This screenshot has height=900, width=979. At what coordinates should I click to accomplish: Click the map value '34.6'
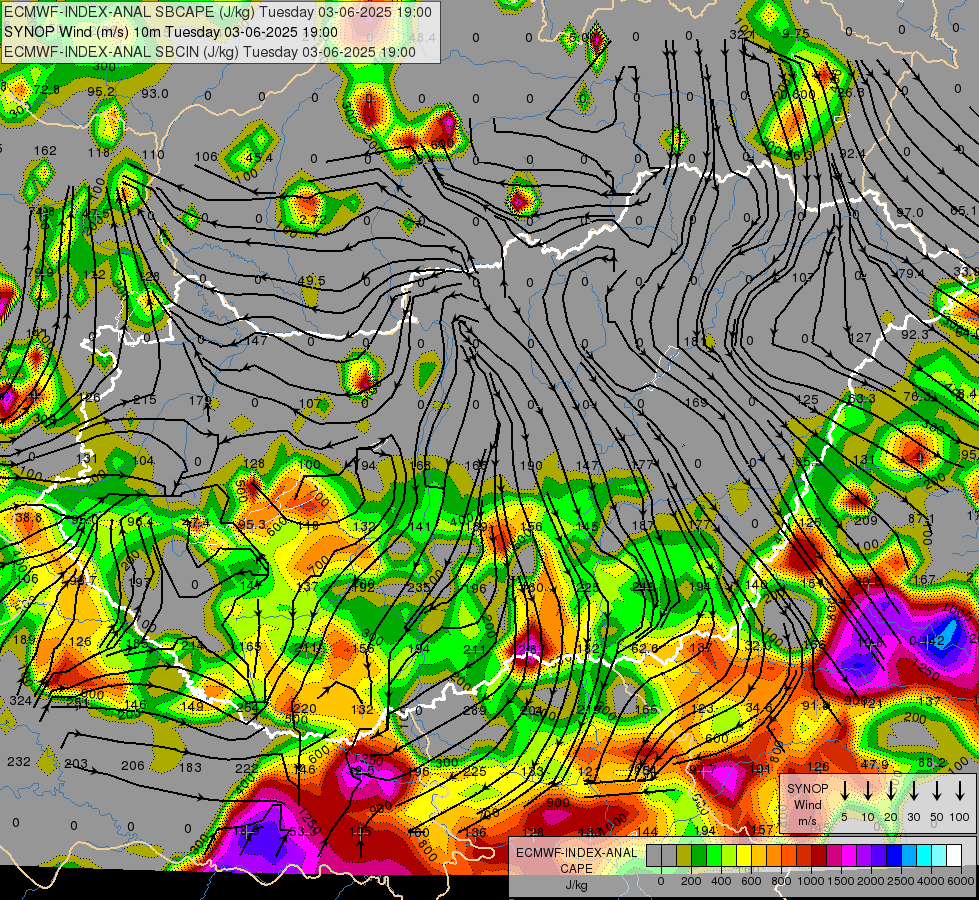pyautogui.click(x=759, y=708)
